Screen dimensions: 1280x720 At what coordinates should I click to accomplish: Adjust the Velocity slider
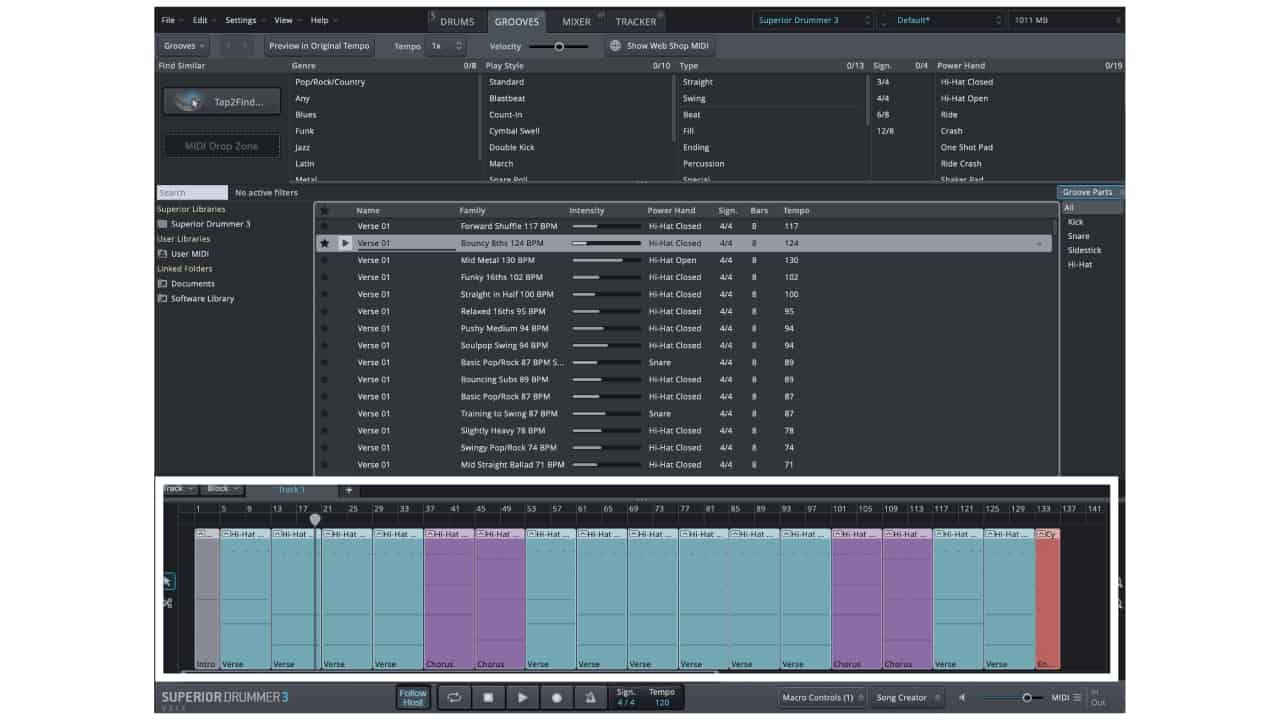559,46
